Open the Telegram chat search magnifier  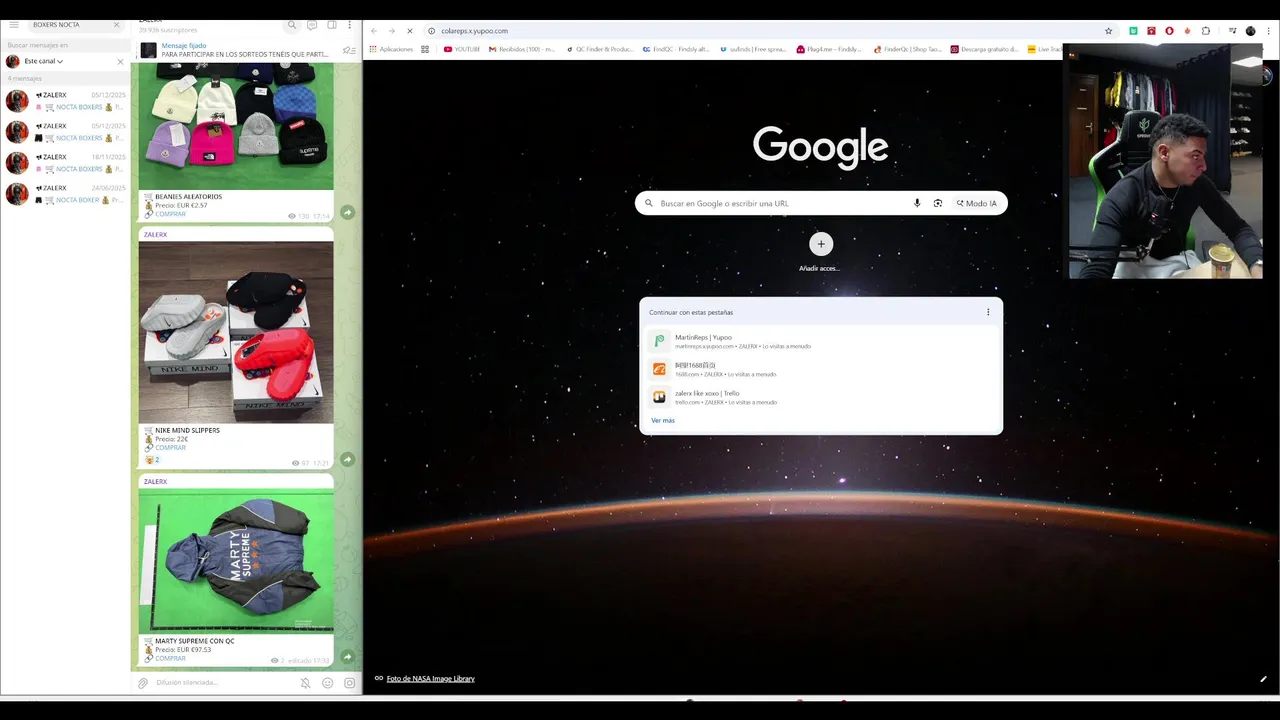pos(292,25)
